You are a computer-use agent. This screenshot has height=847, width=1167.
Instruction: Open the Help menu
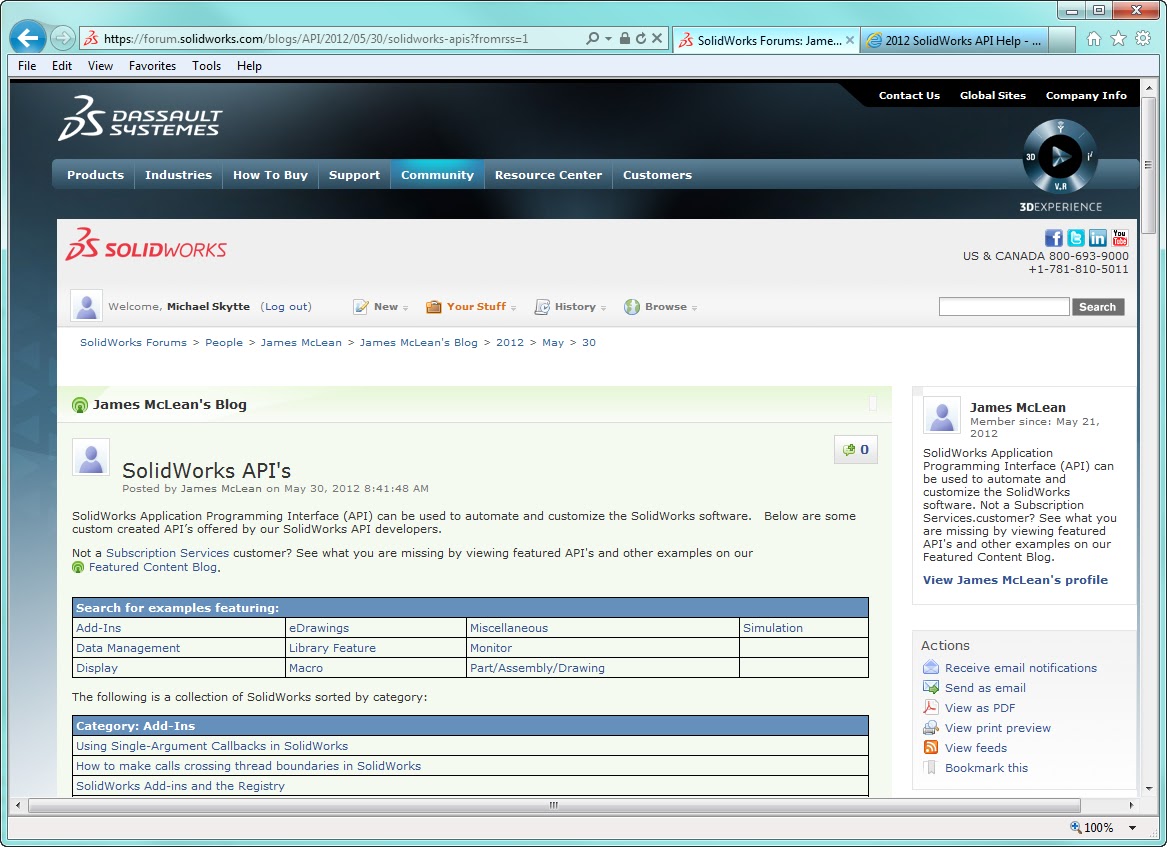(249, 65)
